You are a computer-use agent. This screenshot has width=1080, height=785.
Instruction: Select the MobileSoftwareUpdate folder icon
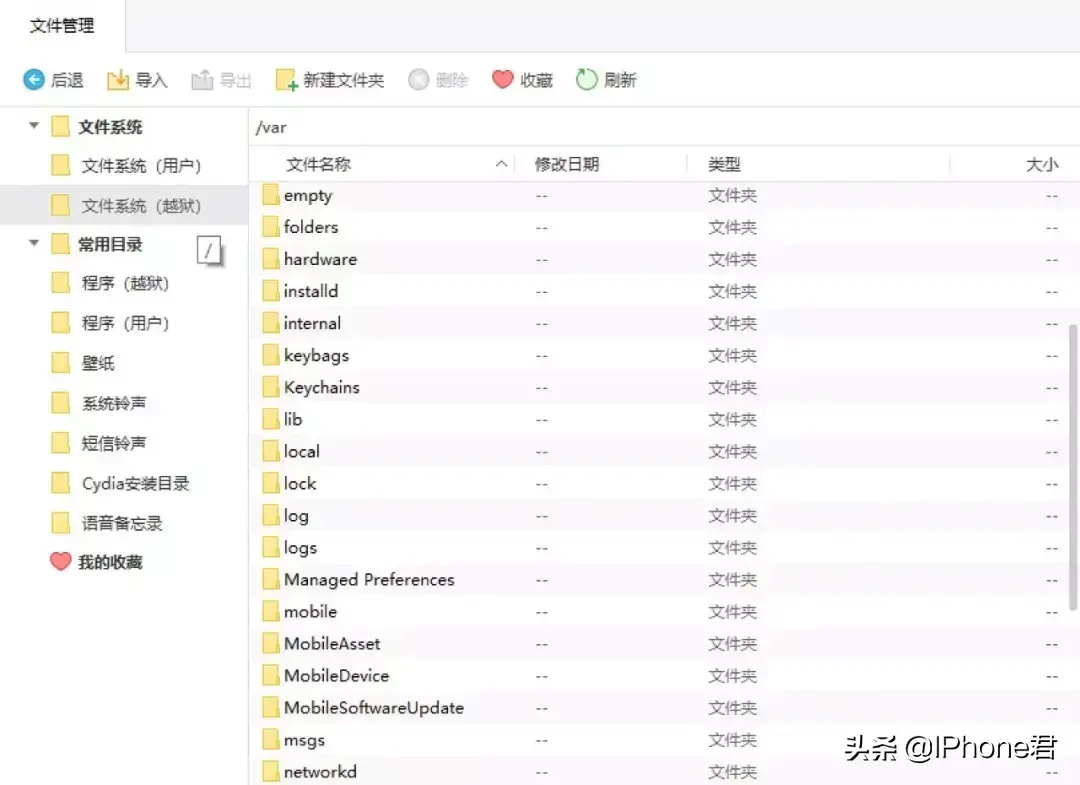[x=270, y=708]
